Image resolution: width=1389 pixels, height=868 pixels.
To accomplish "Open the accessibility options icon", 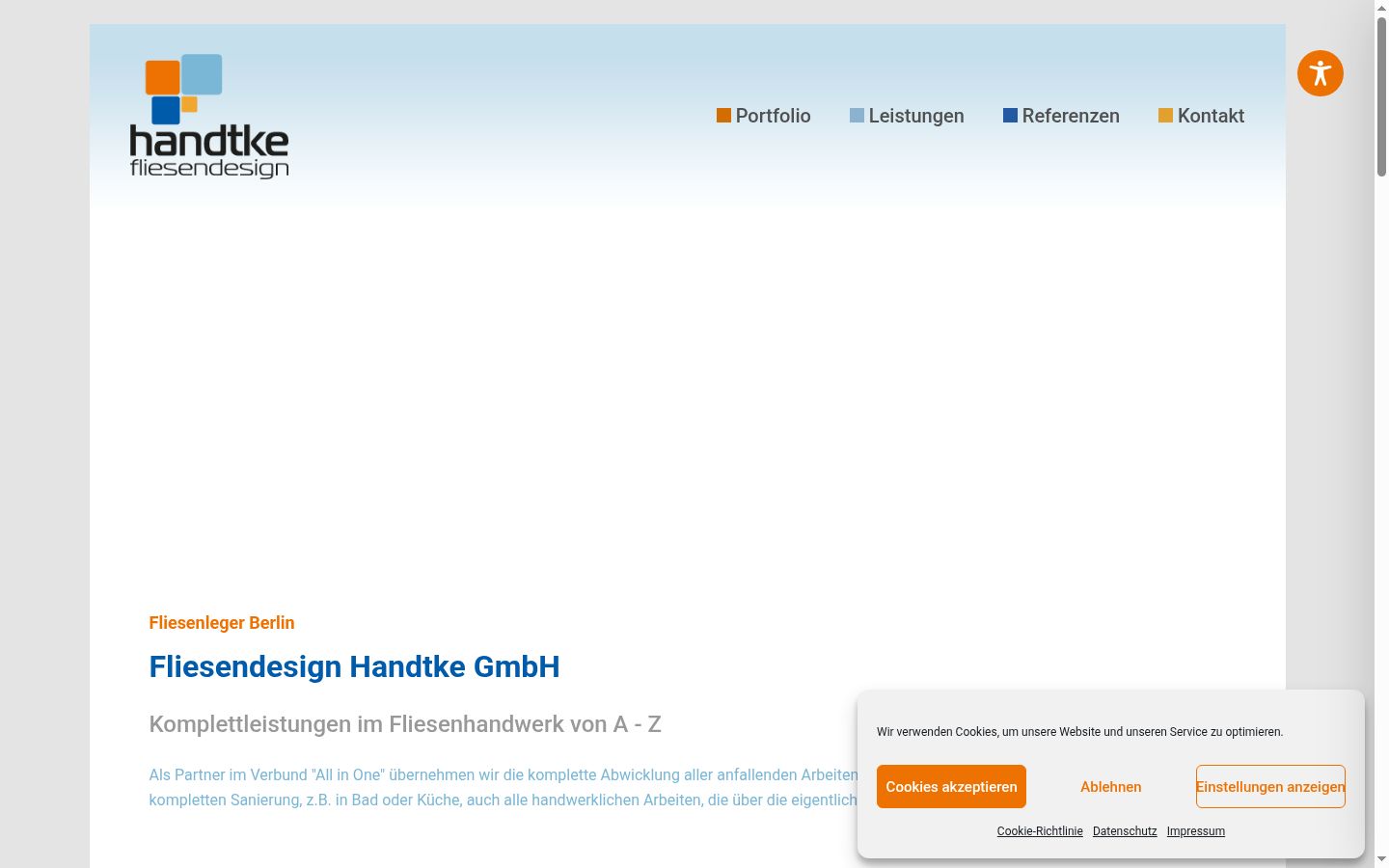I will (1321, 73).
